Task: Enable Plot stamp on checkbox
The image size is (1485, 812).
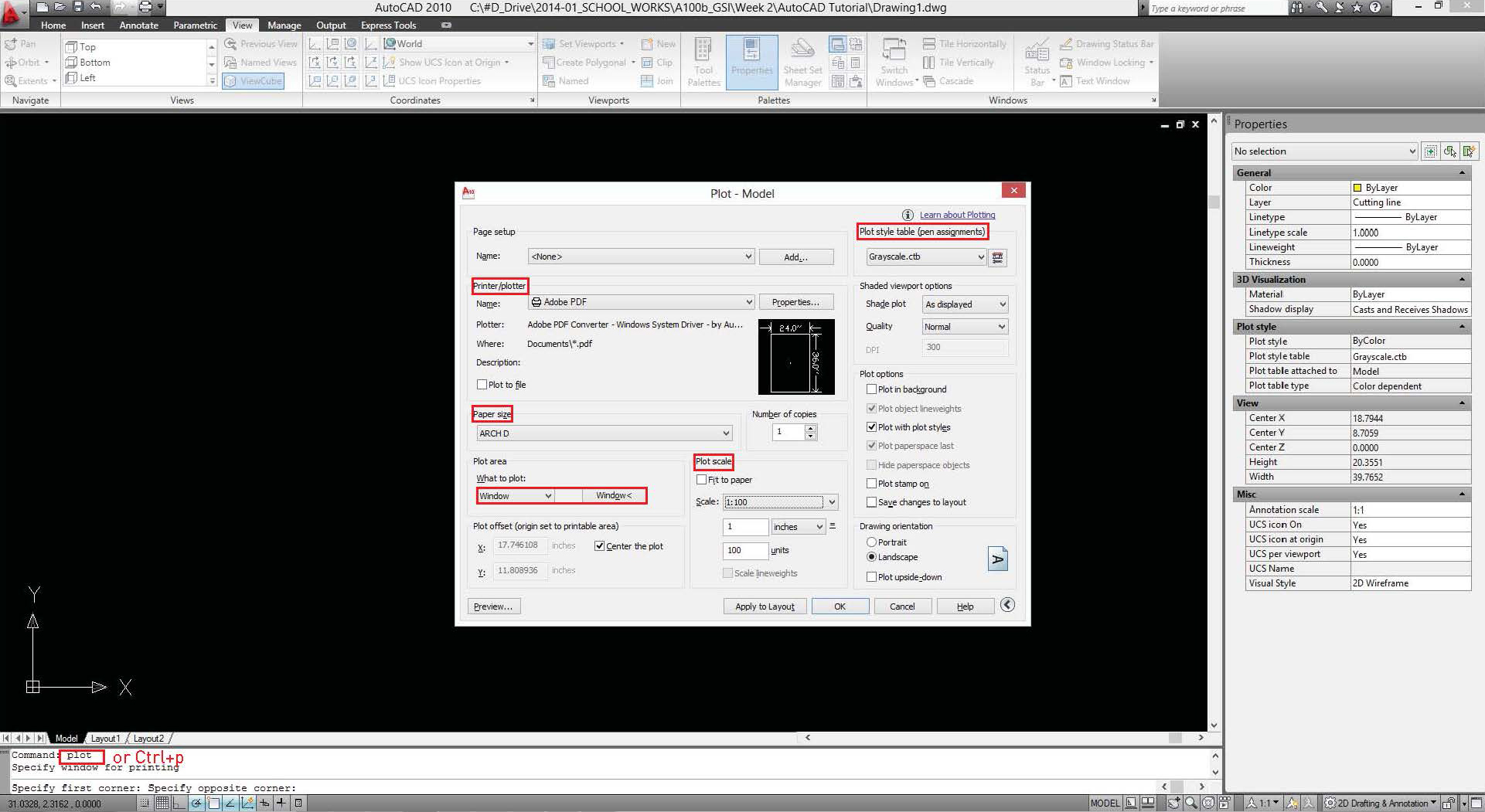Action: click(871, 484)
